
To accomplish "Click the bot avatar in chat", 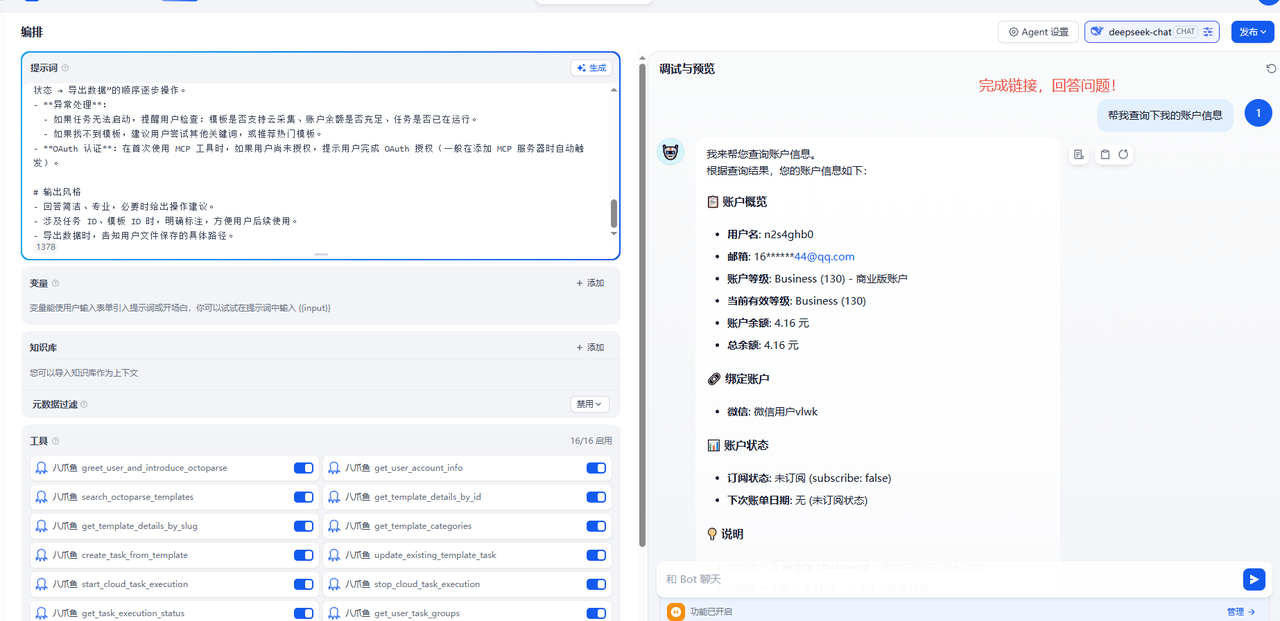I will (670, 152).
